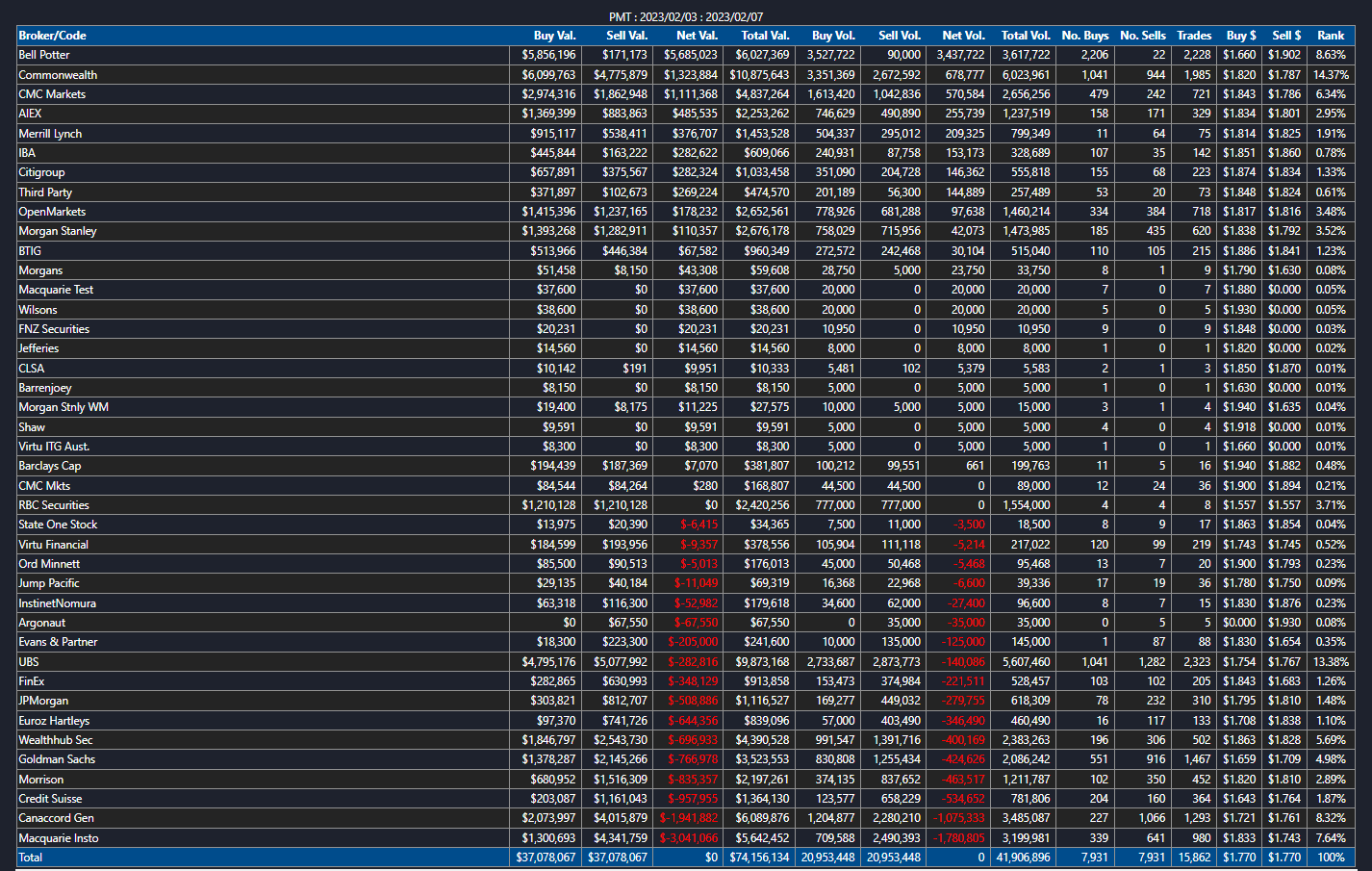
Task: Select the JPMorgan broker name
Action: coord(43,701)
